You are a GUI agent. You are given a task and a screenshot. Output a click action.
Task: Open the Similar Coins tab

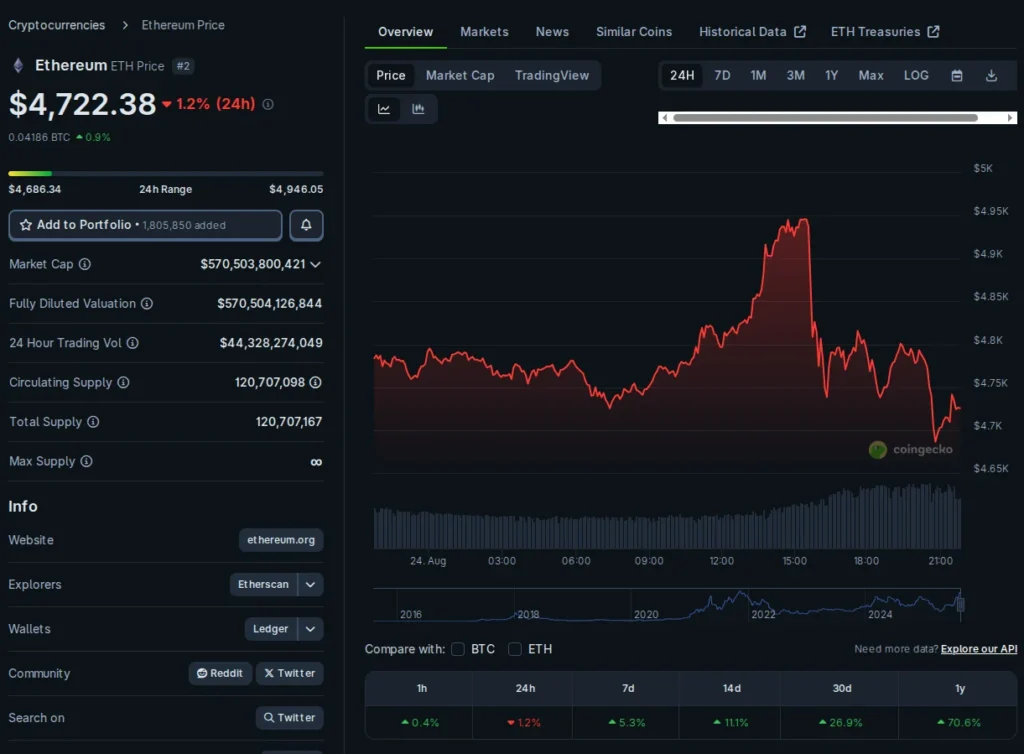633,32
